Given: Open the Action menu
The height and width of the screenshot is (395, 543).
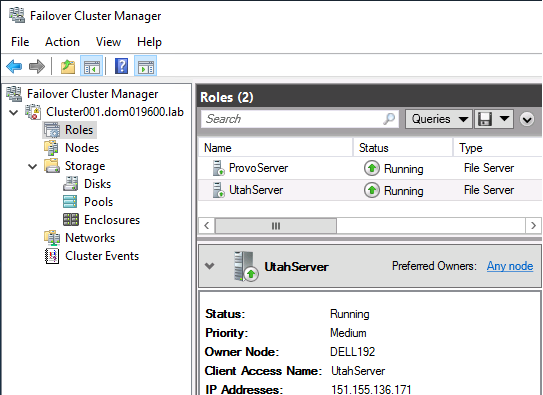Looking at the screenshot, I should click(62, 42).
